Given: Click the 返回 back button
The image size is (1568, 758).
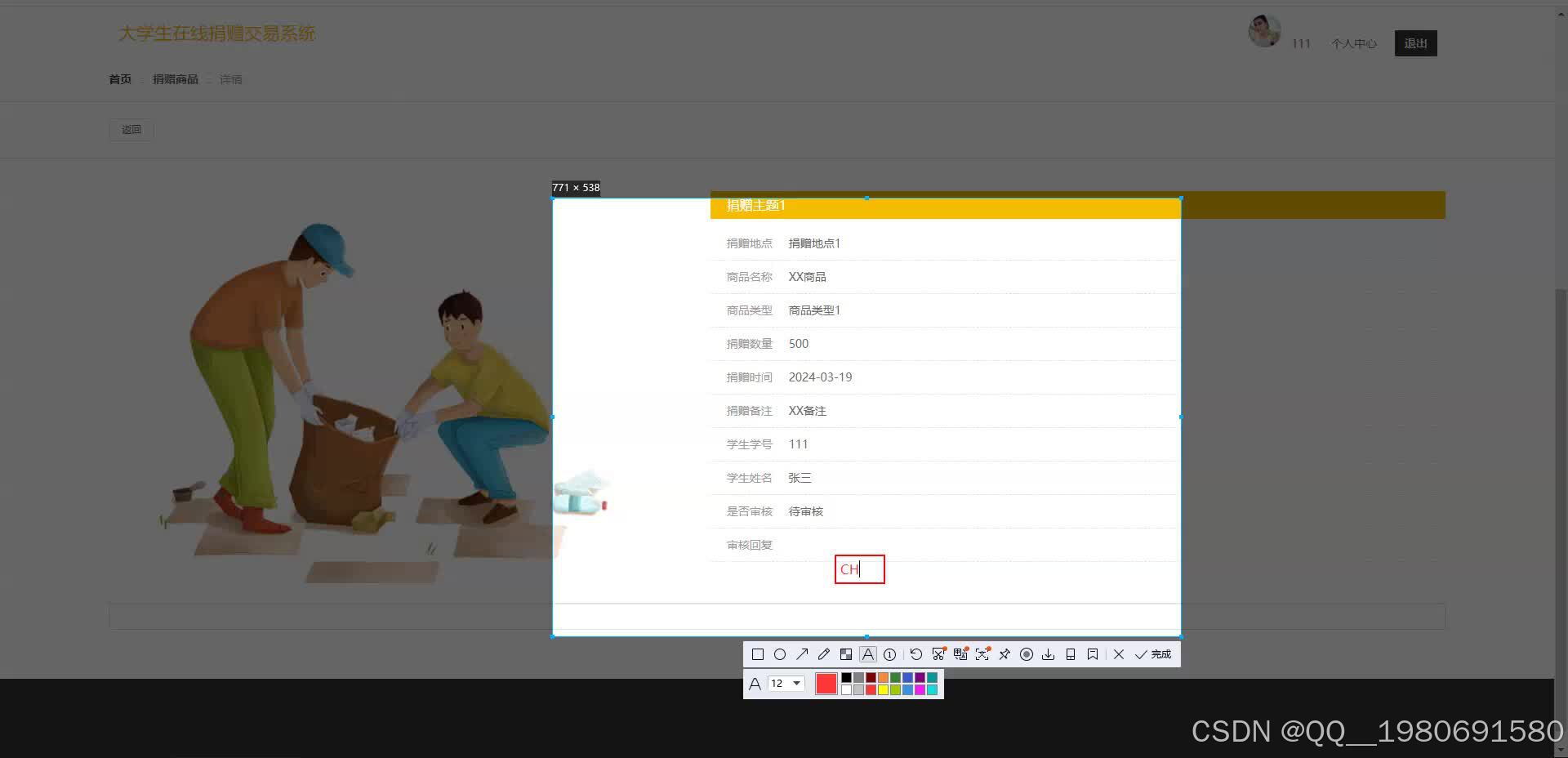Looking at the screenshot, I should (x=131, y=130).
